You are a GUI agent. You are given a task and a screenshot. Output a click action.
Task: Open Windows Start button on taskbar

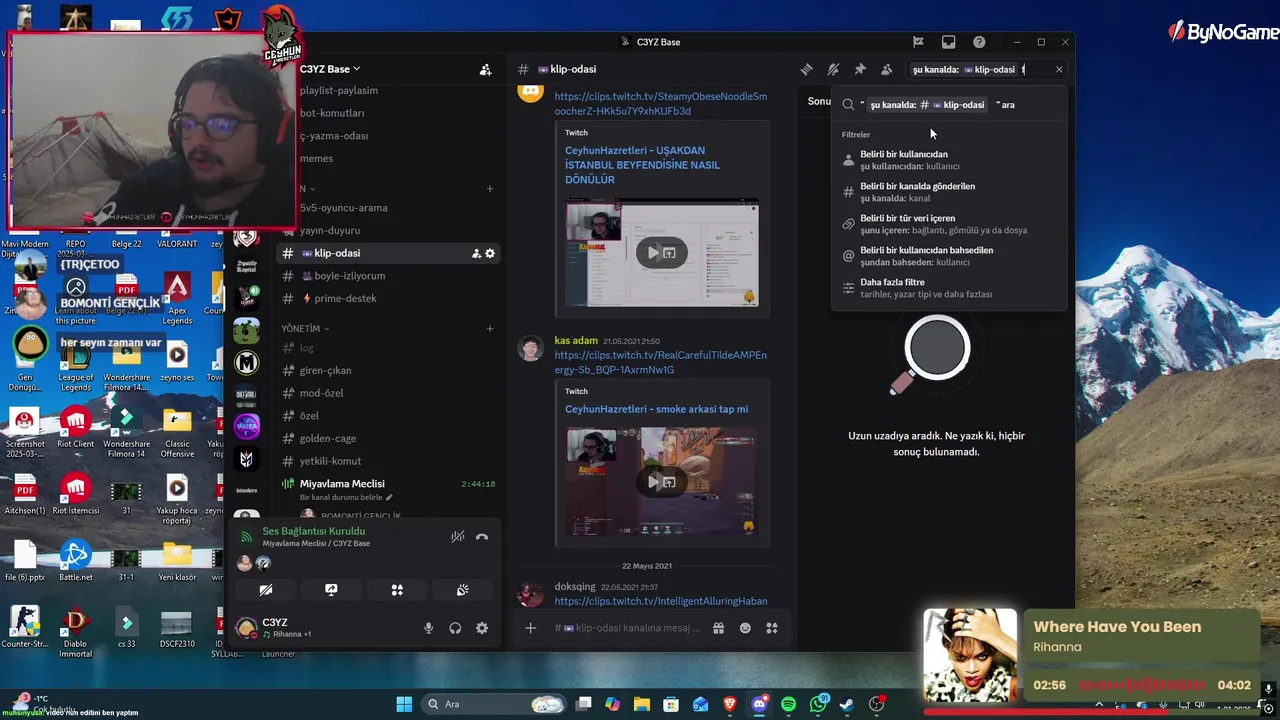click(x=404, y=704)
